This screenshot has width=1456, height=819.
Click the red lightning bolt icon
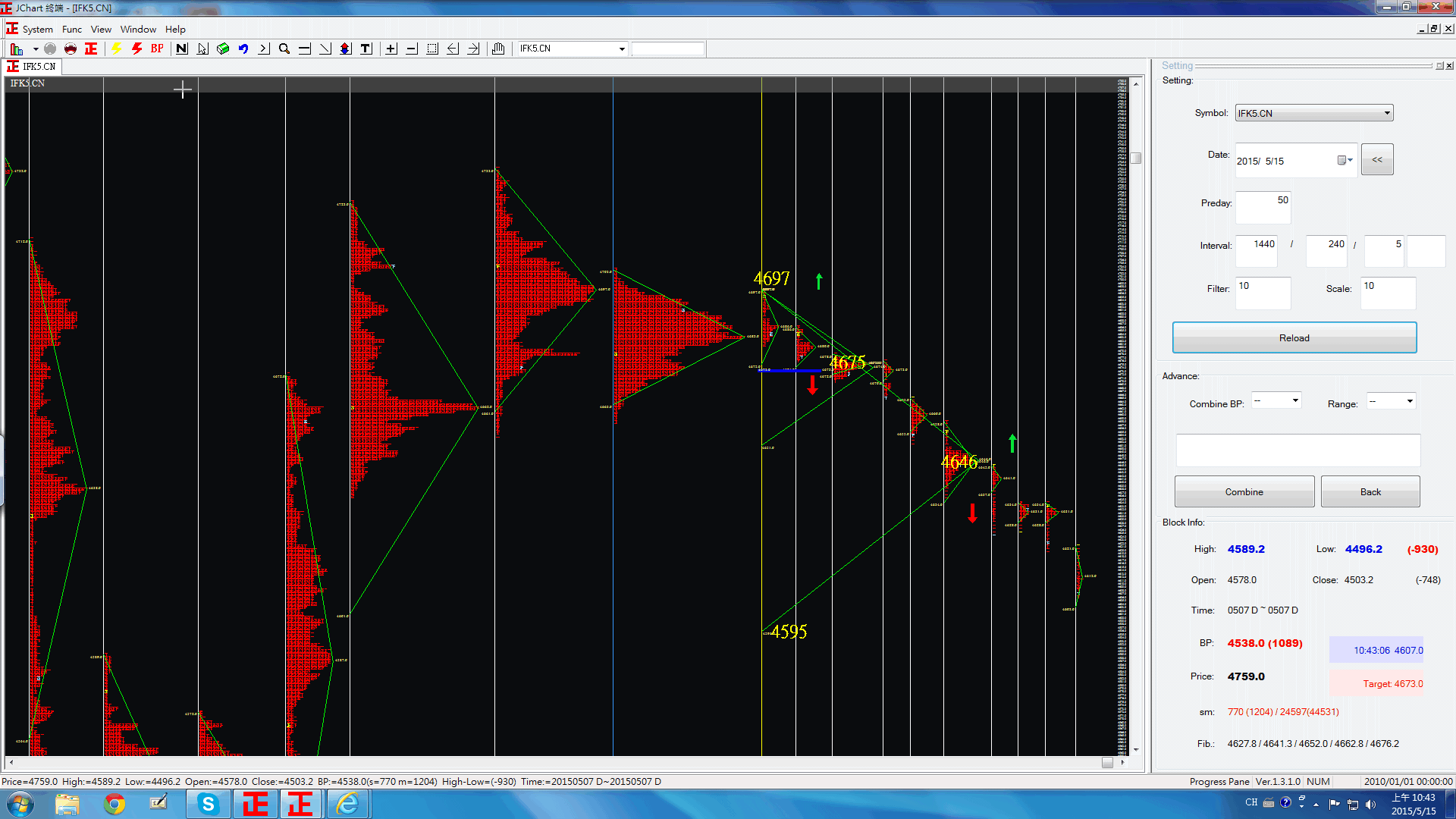(136, 49)
